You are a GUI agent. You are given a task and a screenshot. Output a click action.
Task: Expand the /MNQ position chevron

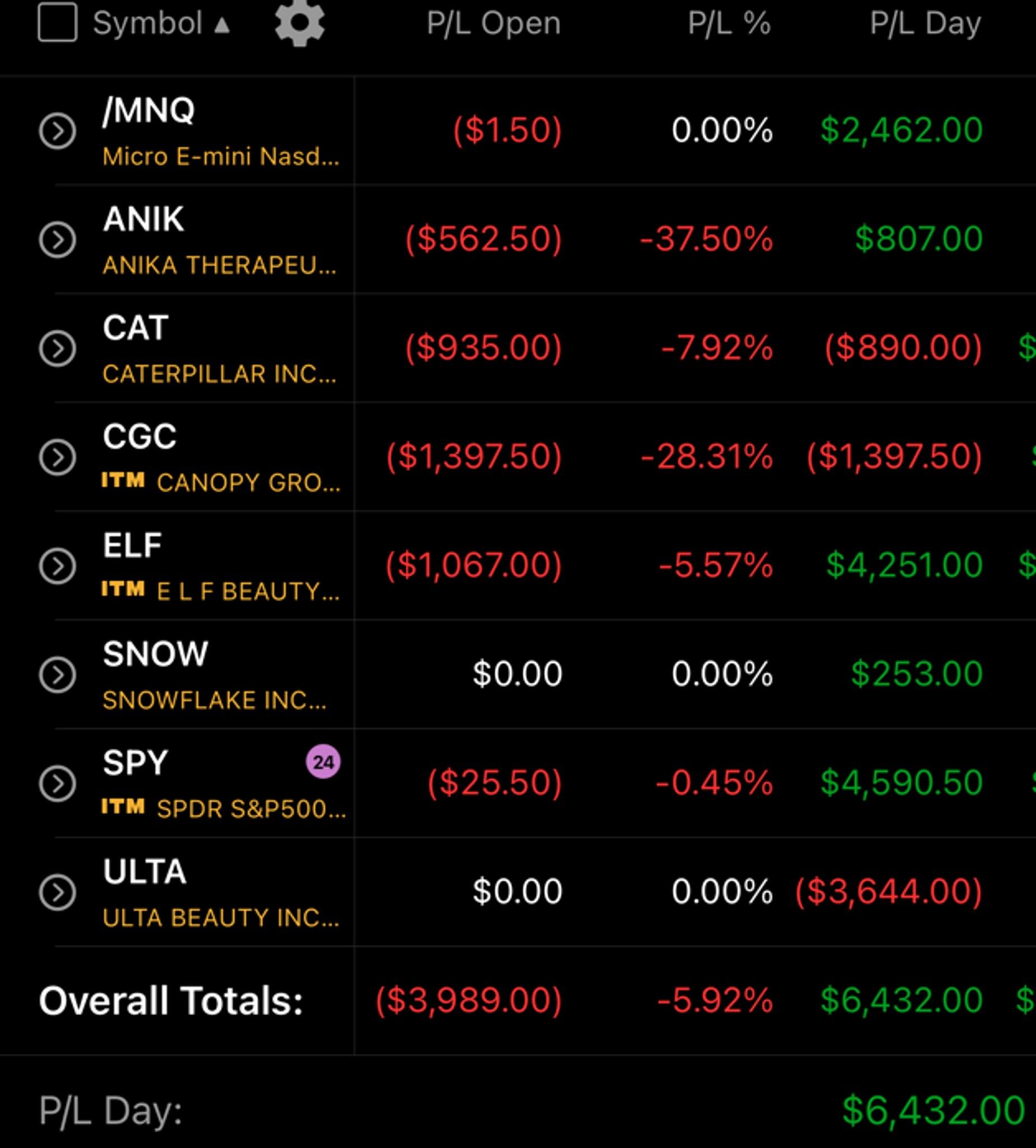pyautogui.click(x=58, y=131)
